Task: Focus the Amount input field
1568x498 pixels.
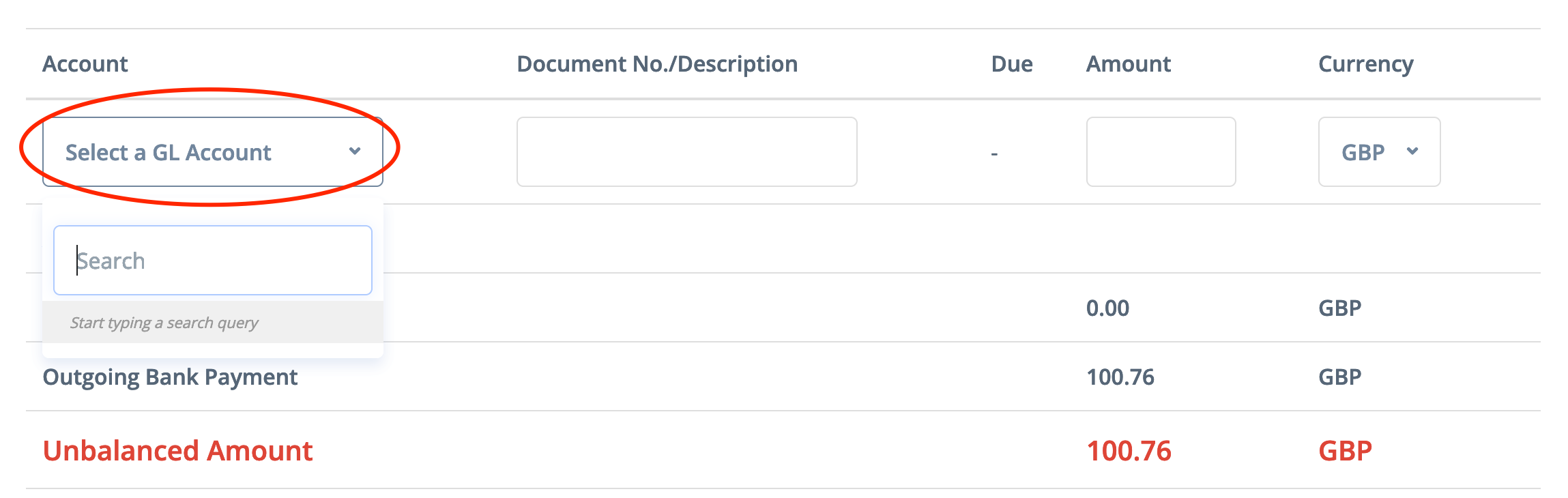Action: (x=1161, y=152)
